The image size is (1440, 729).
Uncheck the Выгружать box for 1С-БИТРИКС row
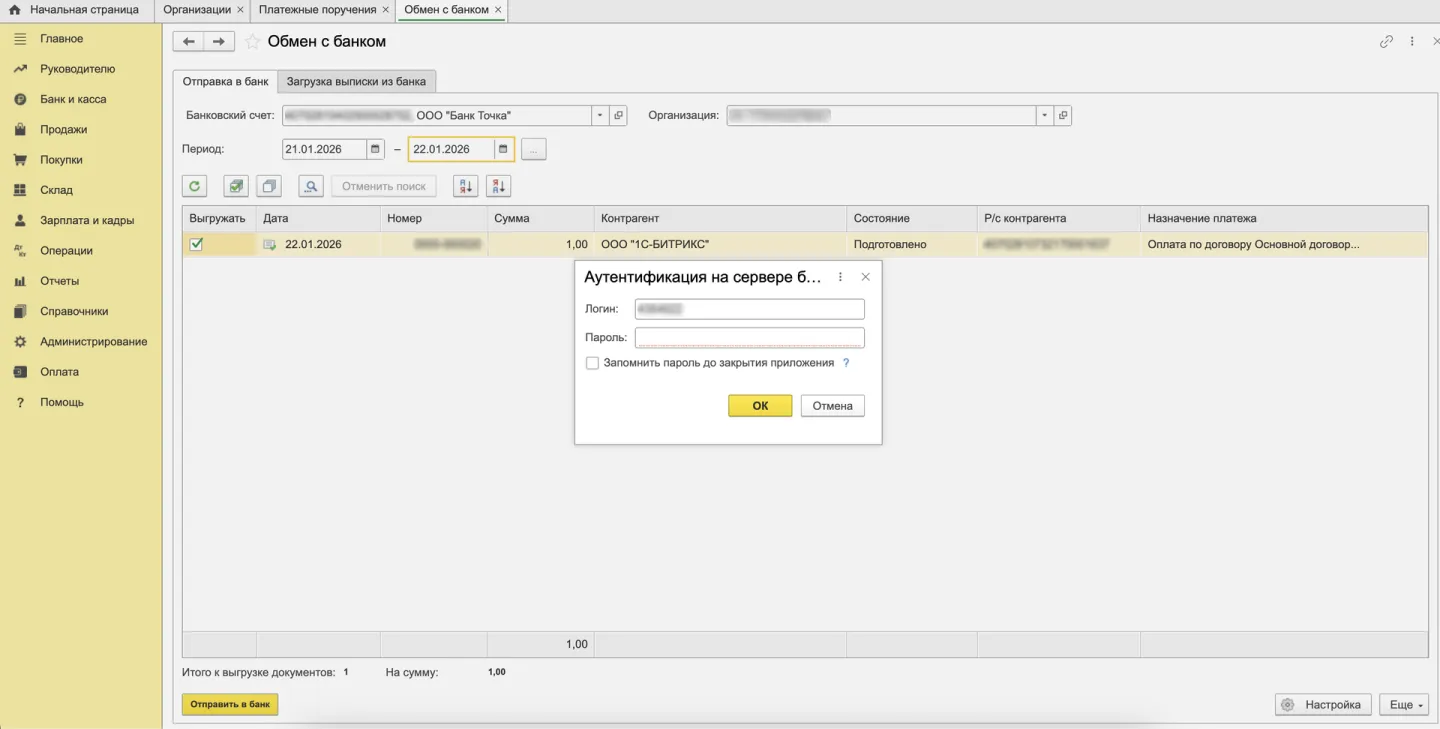tap(196, 244)
